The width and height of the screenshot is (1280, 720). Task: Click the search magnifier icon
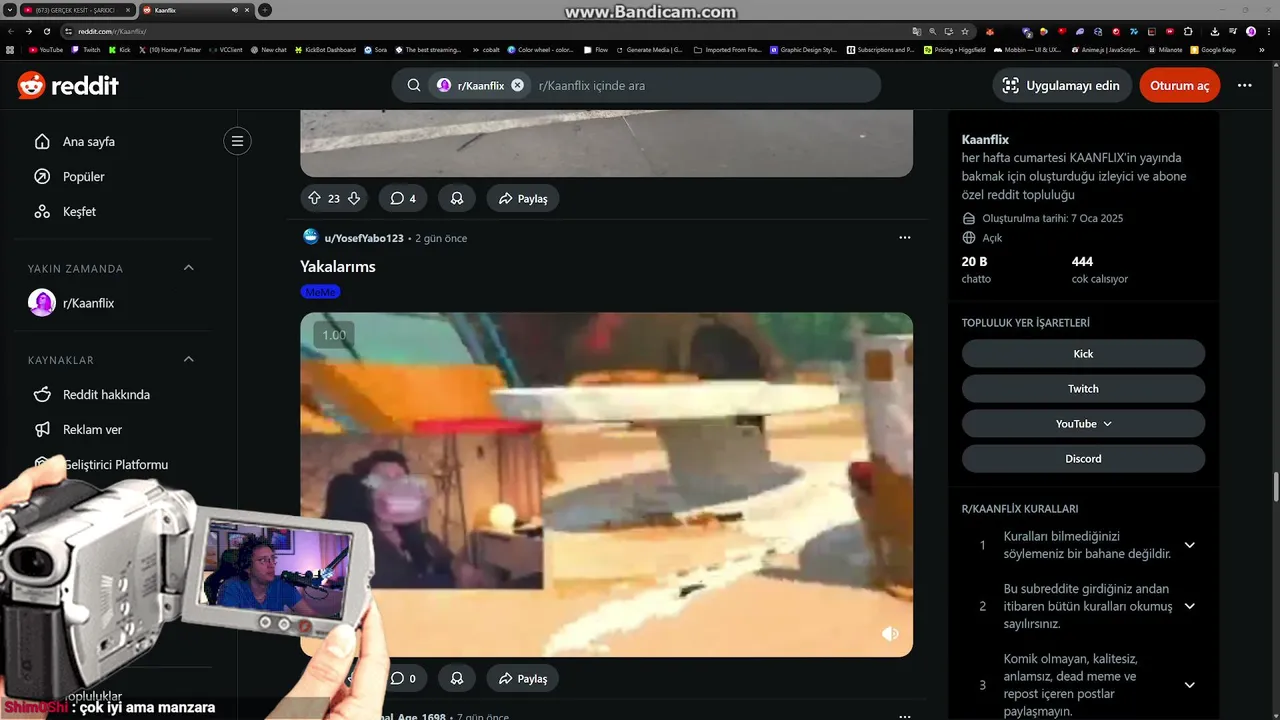point(414,85)
